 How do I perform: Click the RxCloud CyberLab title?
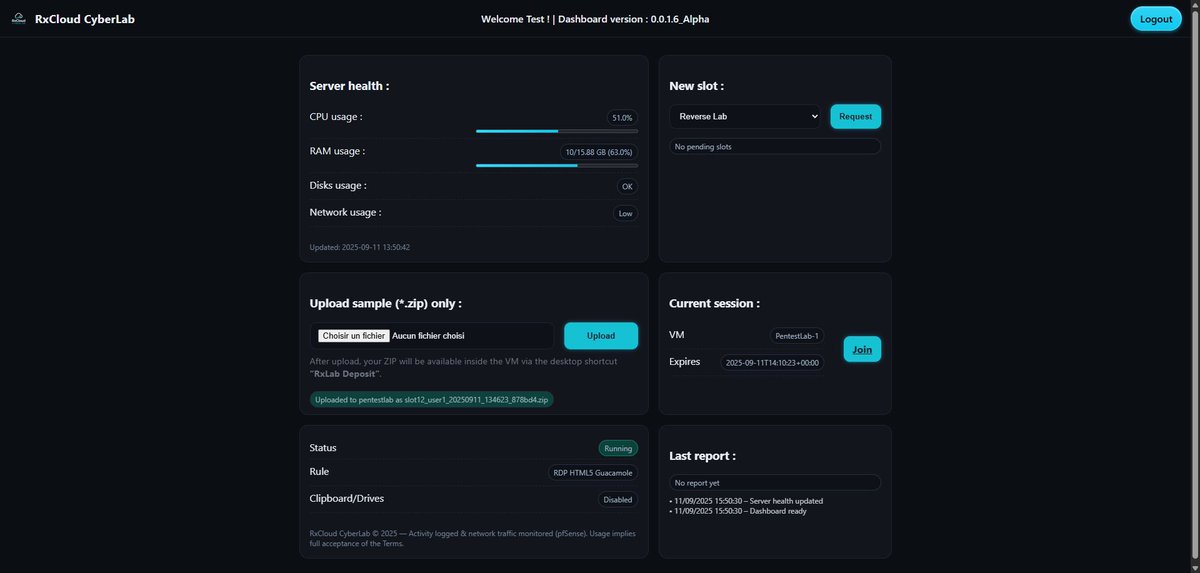pyautogui.click(x=84, y=19)
